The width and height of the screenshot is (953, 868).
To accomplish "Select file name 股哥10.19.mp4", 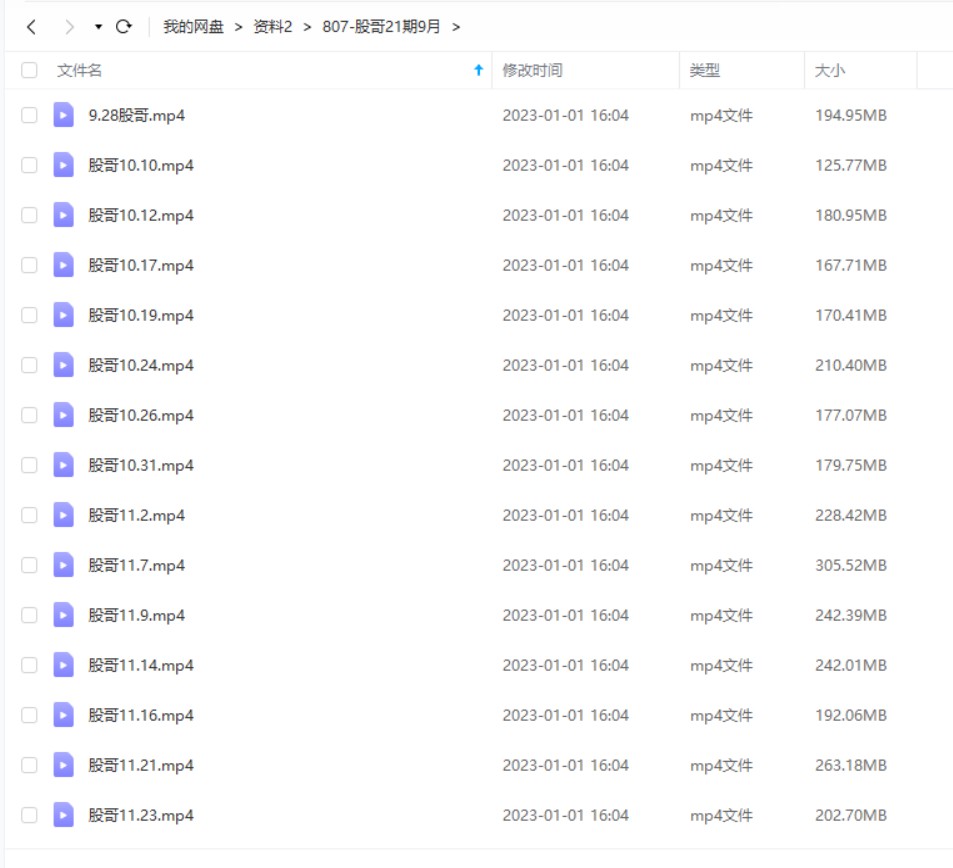I will pos(141,315).
